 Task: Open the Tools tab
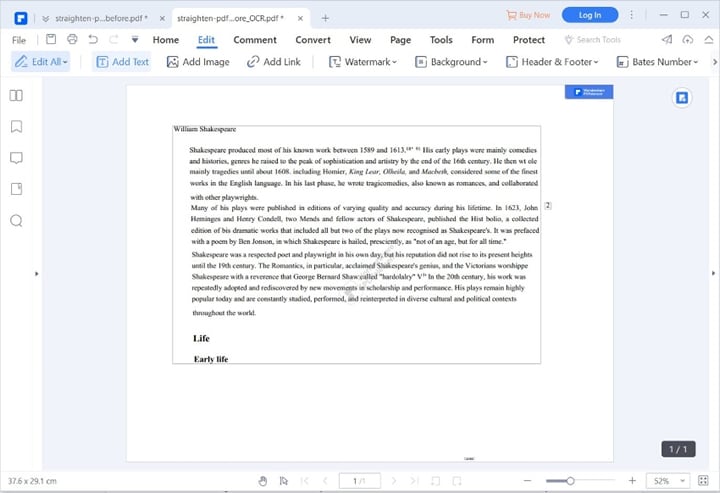[441, 40]
